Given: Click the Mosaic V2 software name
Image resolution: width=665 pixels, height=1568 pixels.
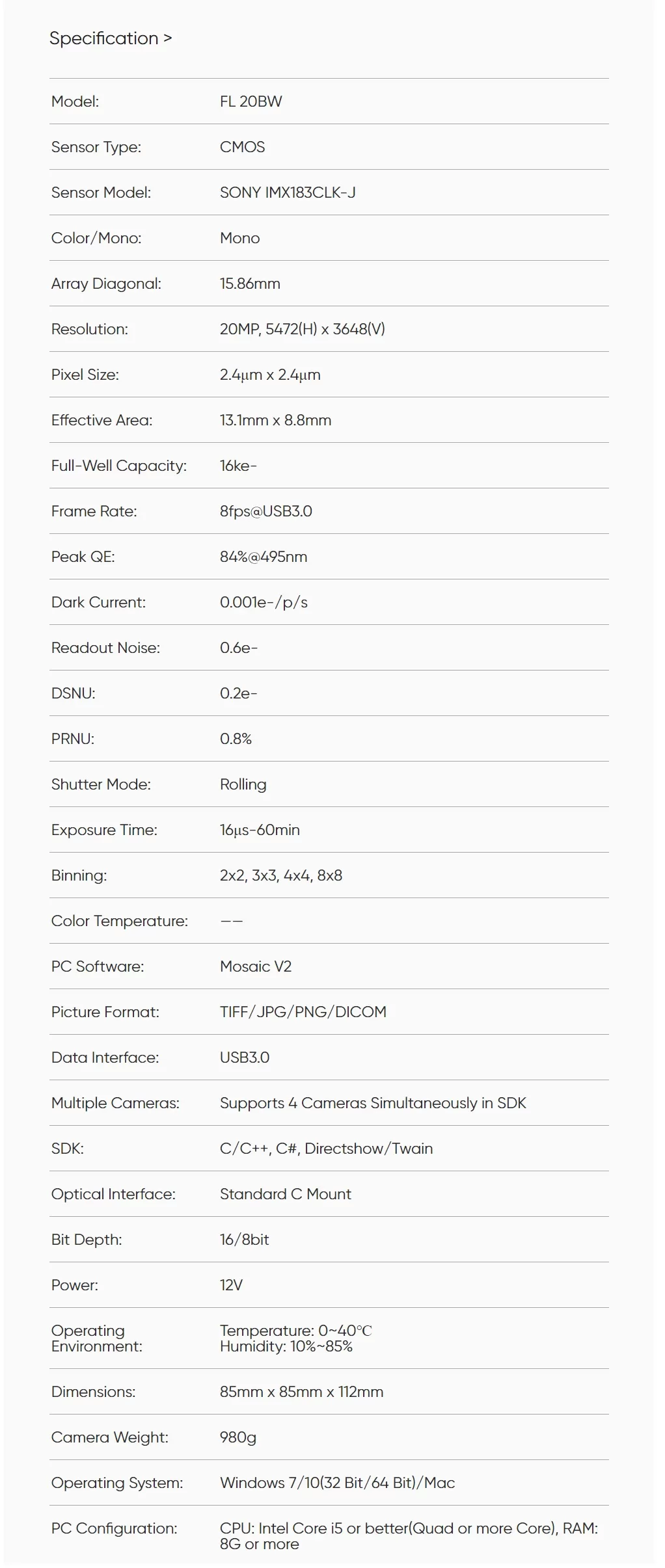Looking at the screenshot, I should (256, 966).
